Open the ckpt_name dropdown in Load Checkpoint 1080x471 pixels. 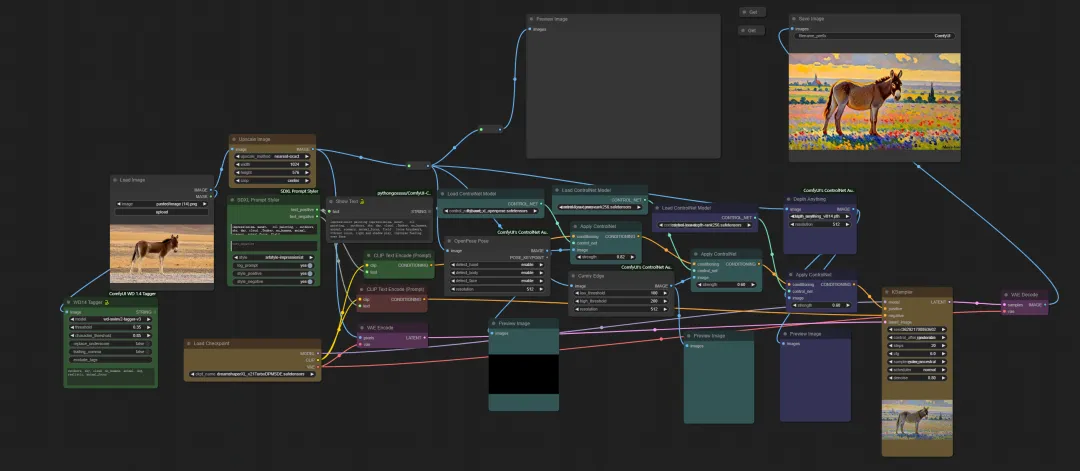252,374
